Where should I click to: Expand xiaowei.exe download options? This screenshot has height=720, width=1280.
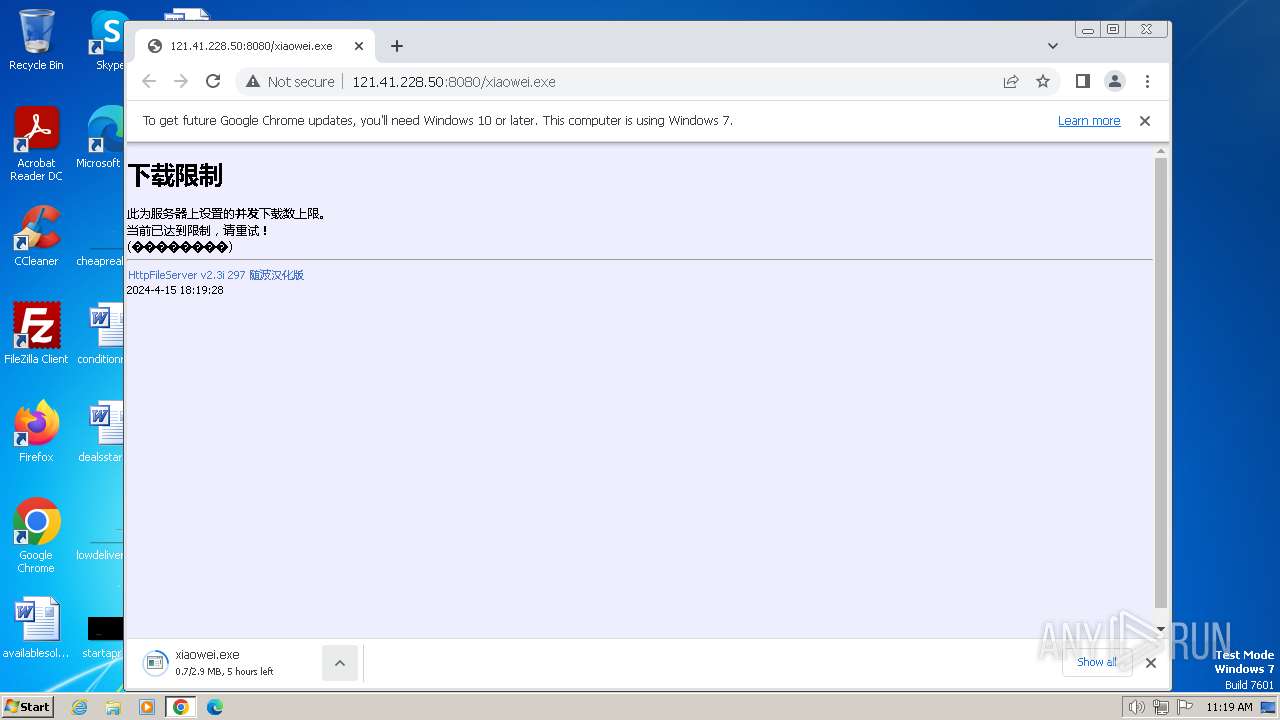[x=340, y=663]
